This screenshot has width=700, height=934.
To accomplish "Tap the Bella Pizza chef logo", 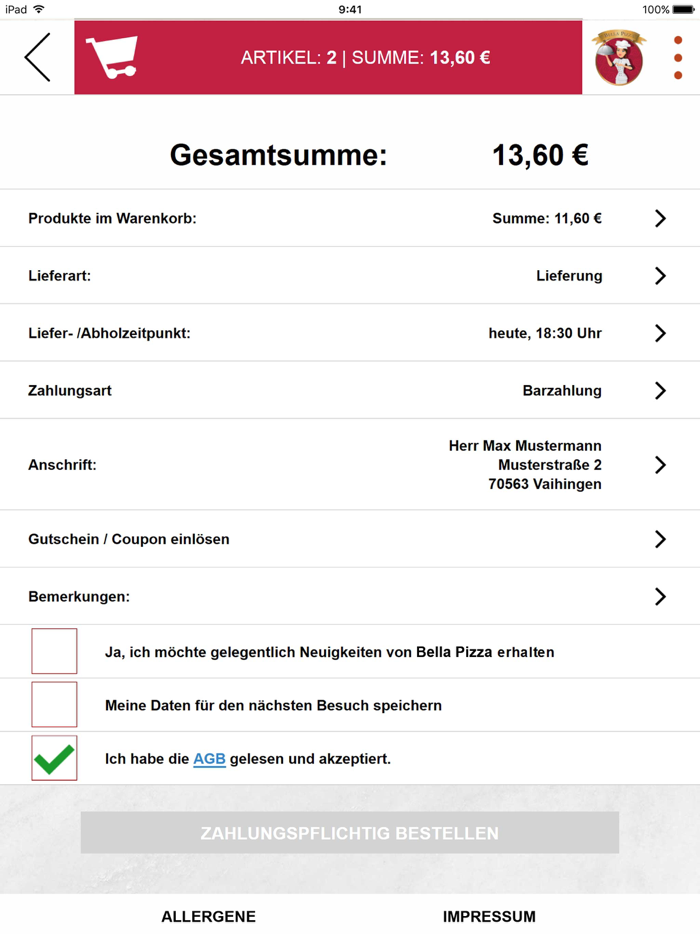I will (619, 57).
